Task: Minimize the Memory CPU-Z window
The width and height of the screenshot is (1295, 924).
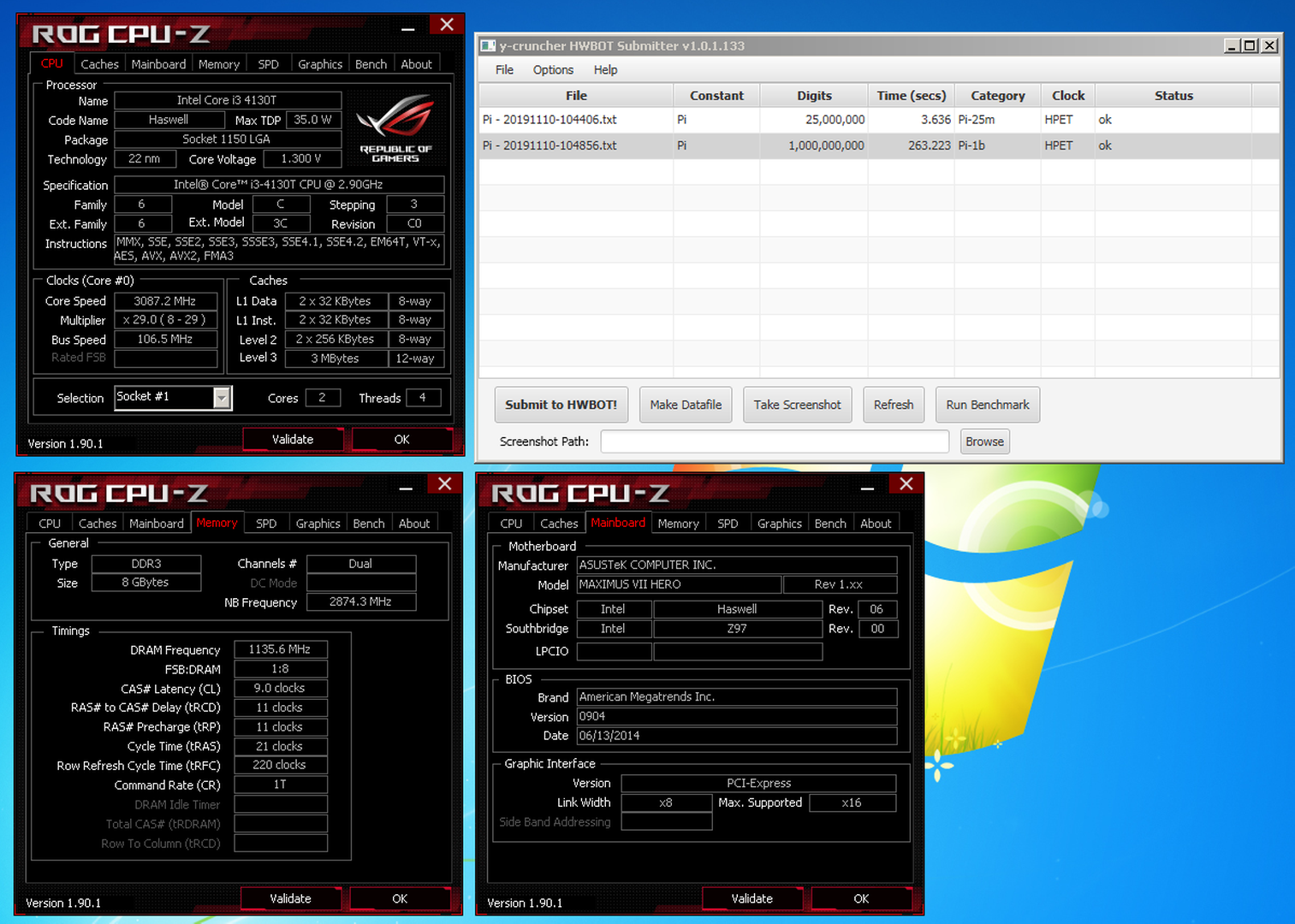Action: click(x=406, y=488)
